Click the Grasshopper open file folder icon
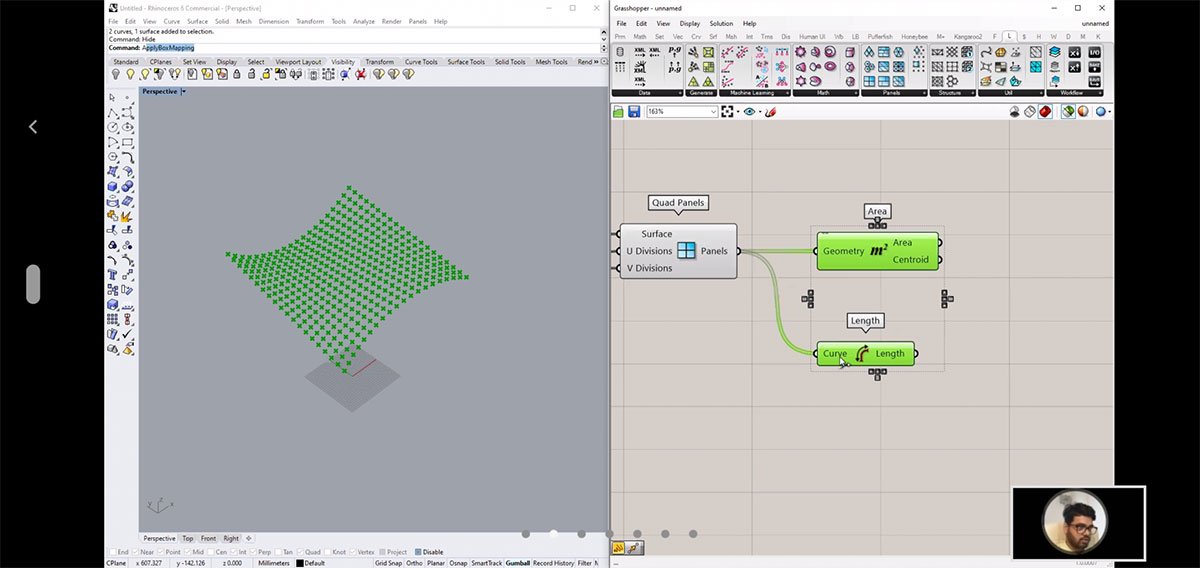1200x568 pixels. [619, 111]
